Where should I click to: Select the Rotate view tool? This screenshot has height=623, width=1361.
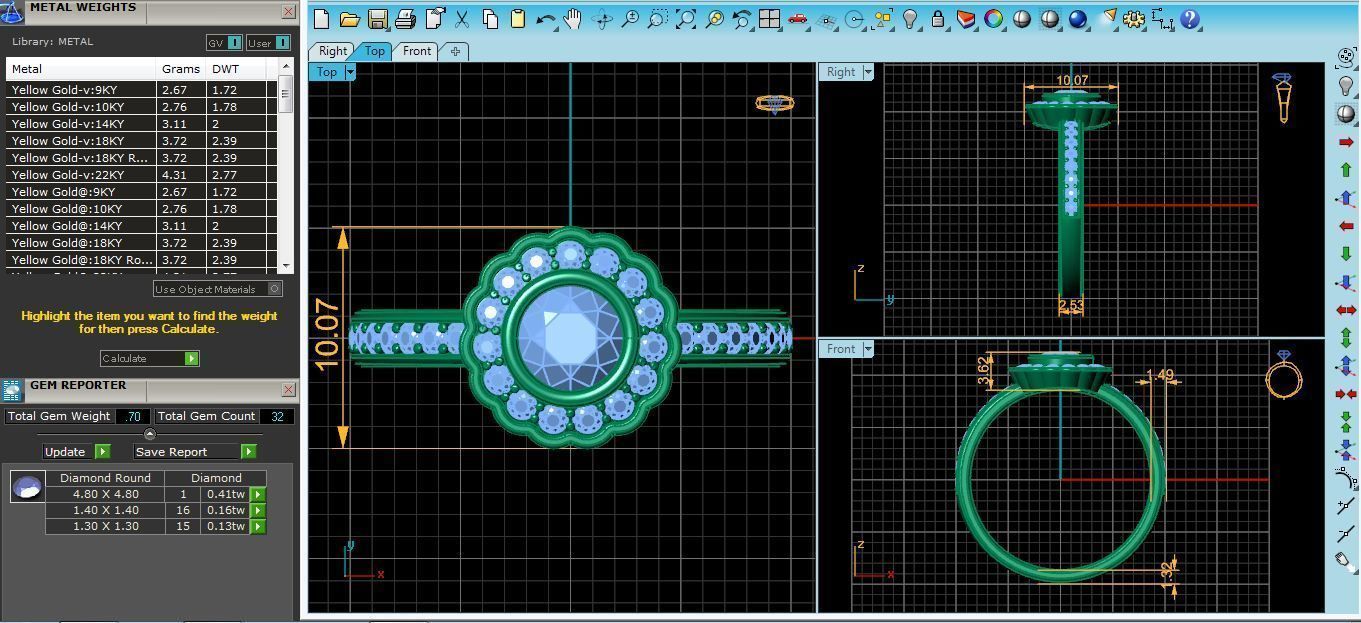(602, 19)
